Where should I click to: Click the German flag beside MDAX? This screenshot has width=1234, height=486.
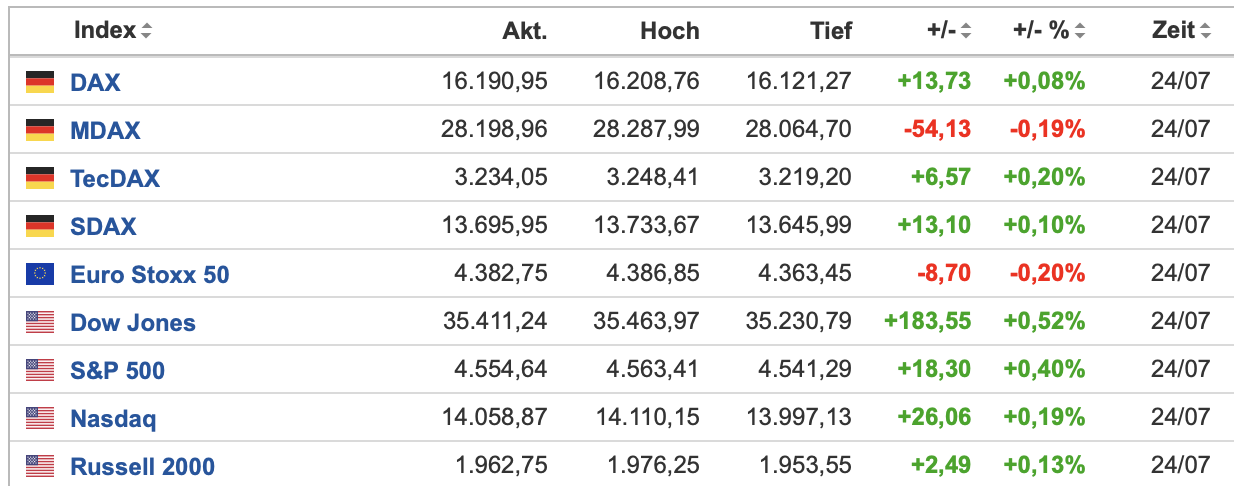[x=40, y=130]
